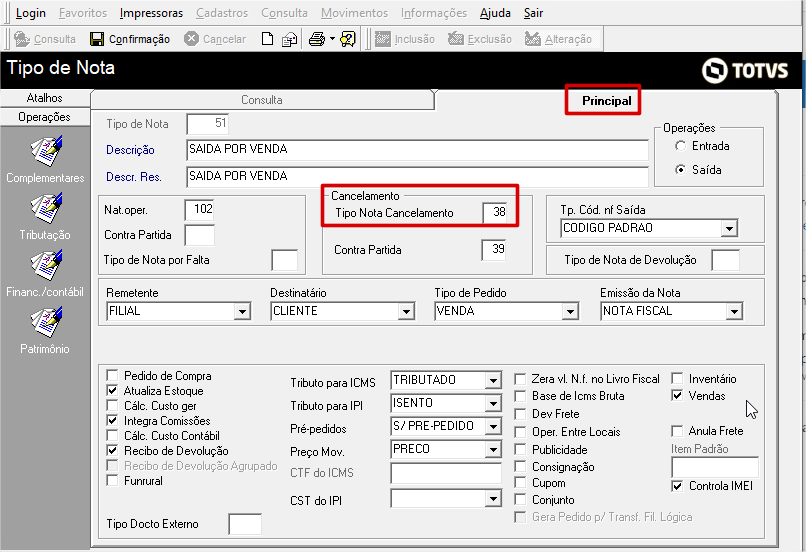The height and width of the screenshot is (552, 806).
Task: Click the Alteração toolbar button
Action: [558, 39]
